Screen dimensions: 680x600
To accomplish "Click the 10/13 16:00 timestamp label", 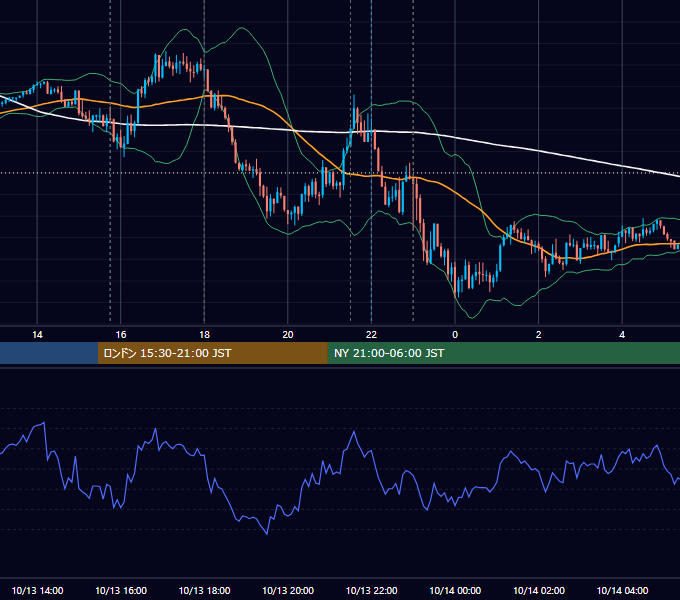I will point(121,590).
